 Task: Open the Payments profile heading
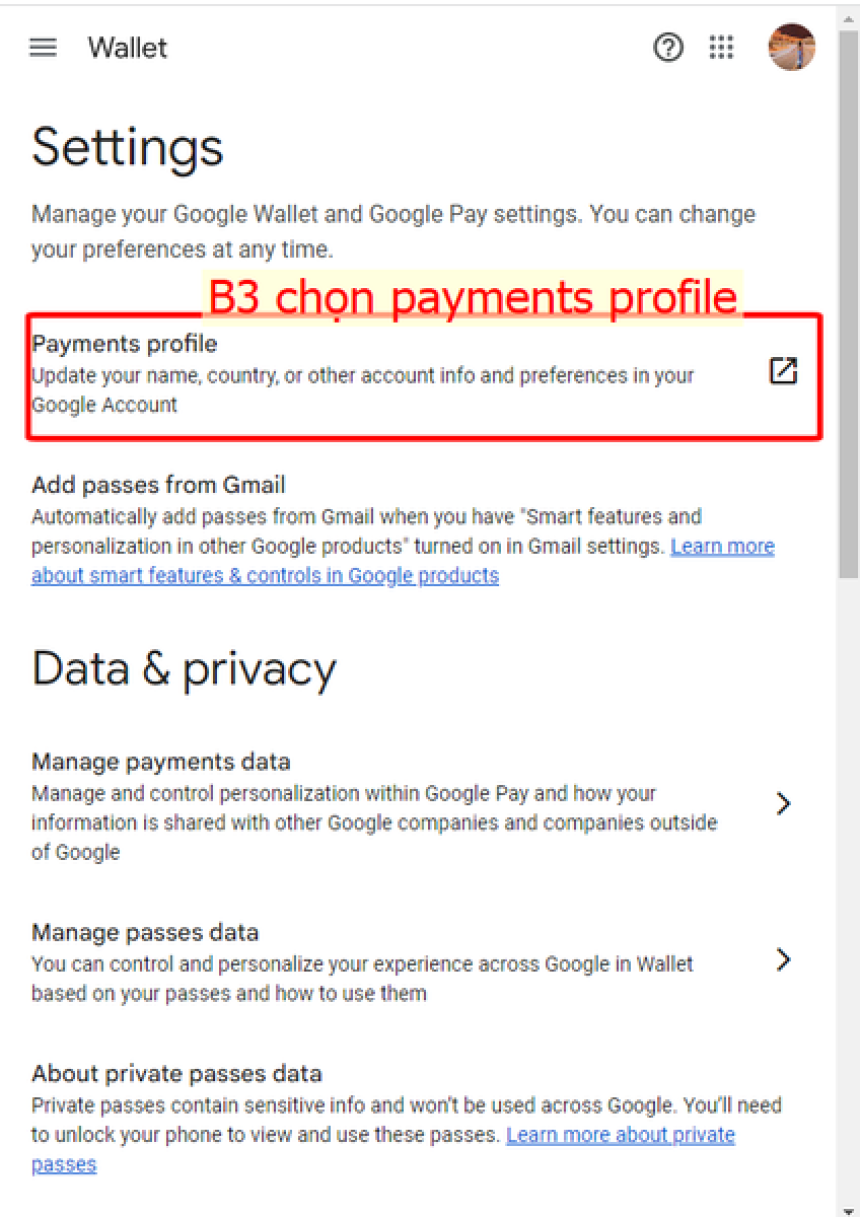[x=124, y=344]
